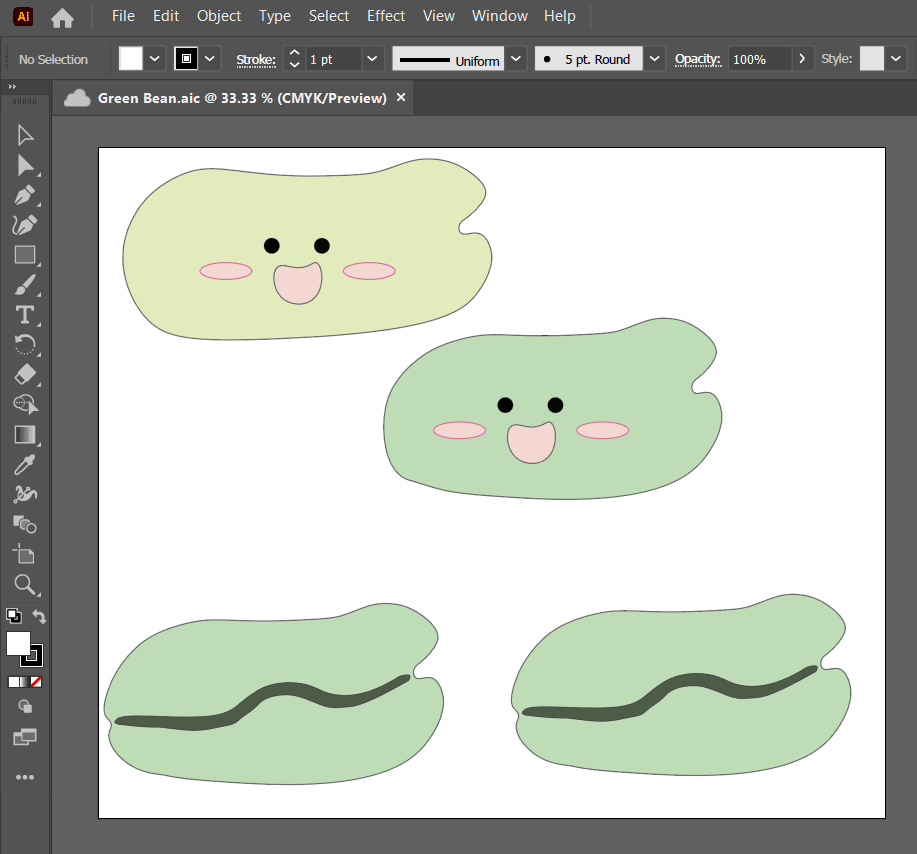Open the Type menu
This screenshot has height=854, width=917.
[x=275, y=16]
